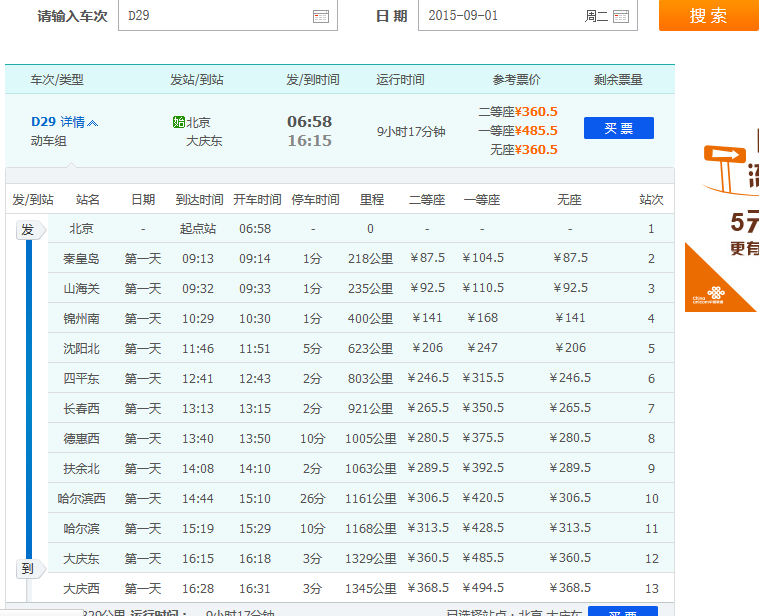Click the 到 arrival marker on the route line
759x616 pixels.
click(28, 568)
